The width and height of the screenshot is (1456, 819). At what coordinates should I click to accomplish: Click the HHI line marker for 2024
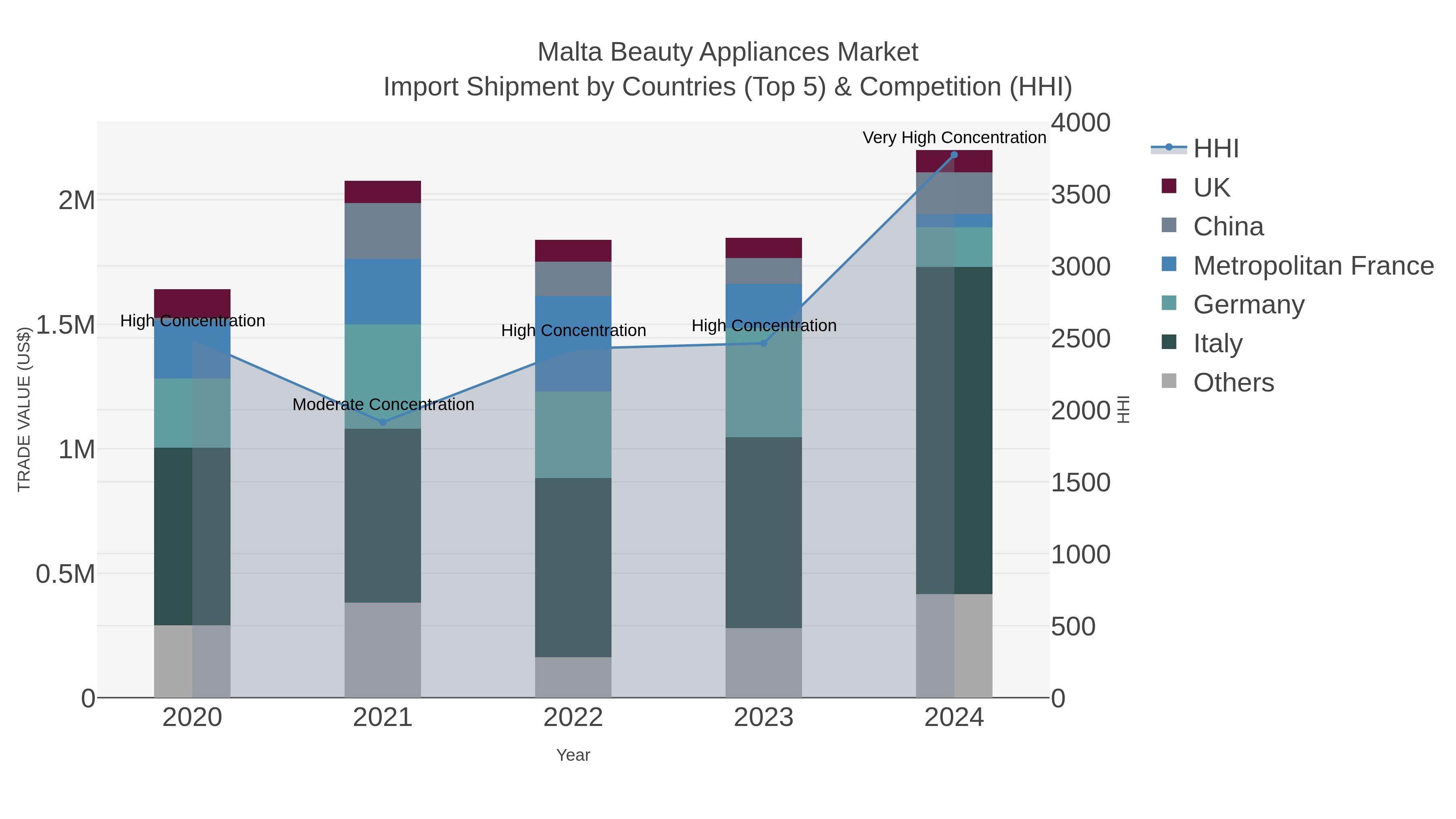pyautogui.click(x=954, y=155)
